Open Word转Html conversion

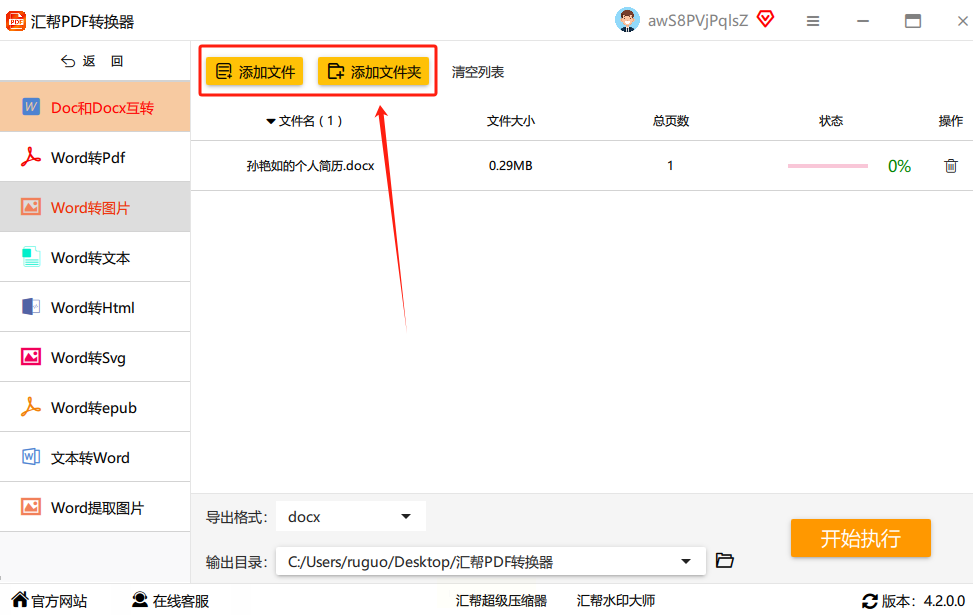point(95,307)
